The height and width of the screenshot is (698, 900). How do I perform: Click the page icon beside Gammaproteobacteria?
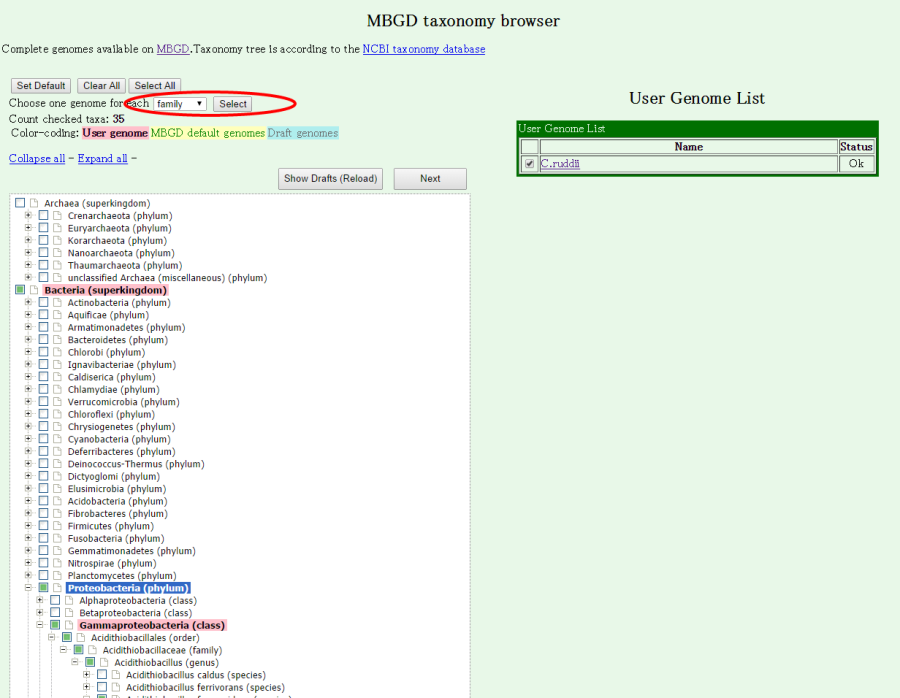point(69,625)
